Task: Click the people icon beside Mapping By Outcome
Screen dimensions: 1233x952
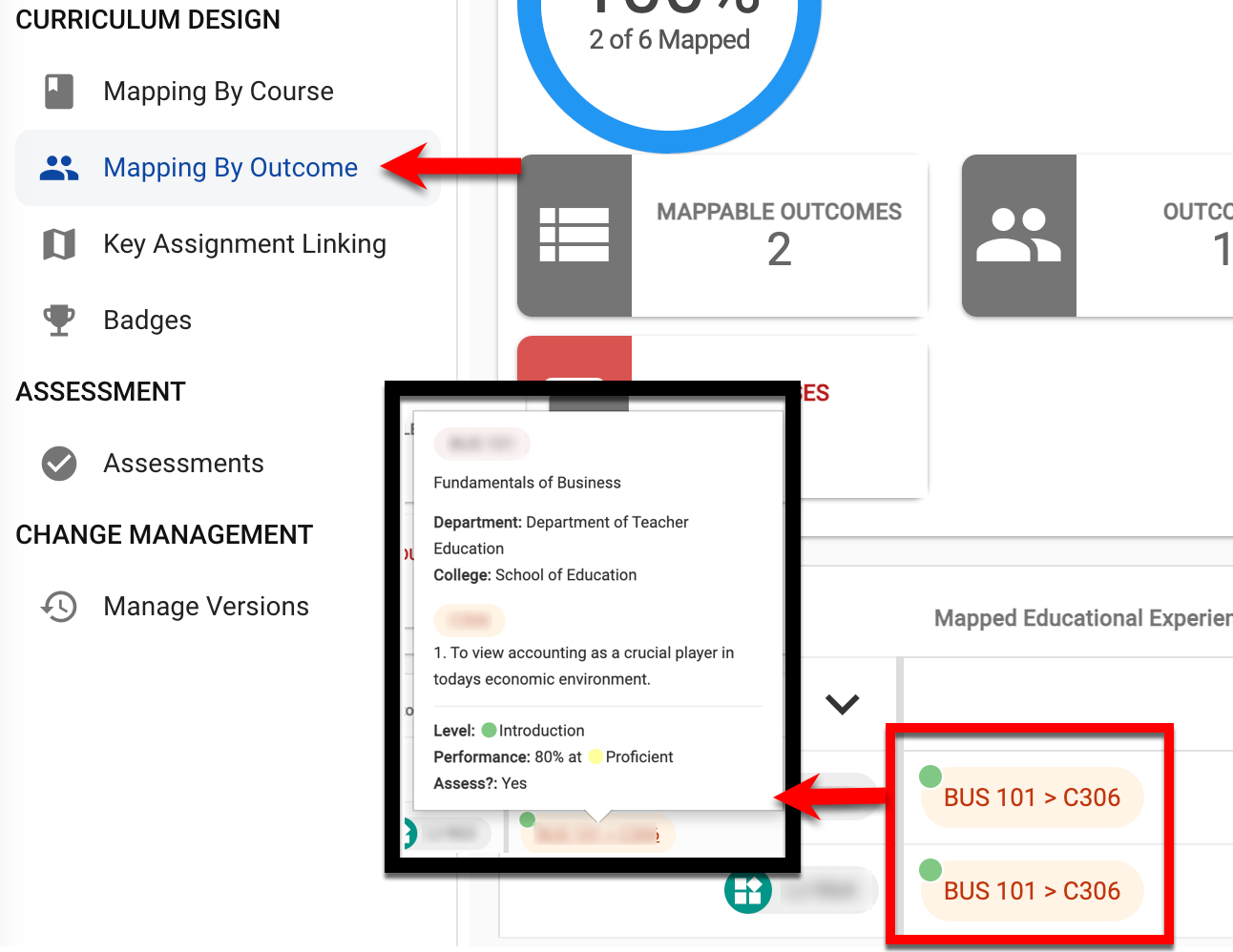Action: [59, 168]
